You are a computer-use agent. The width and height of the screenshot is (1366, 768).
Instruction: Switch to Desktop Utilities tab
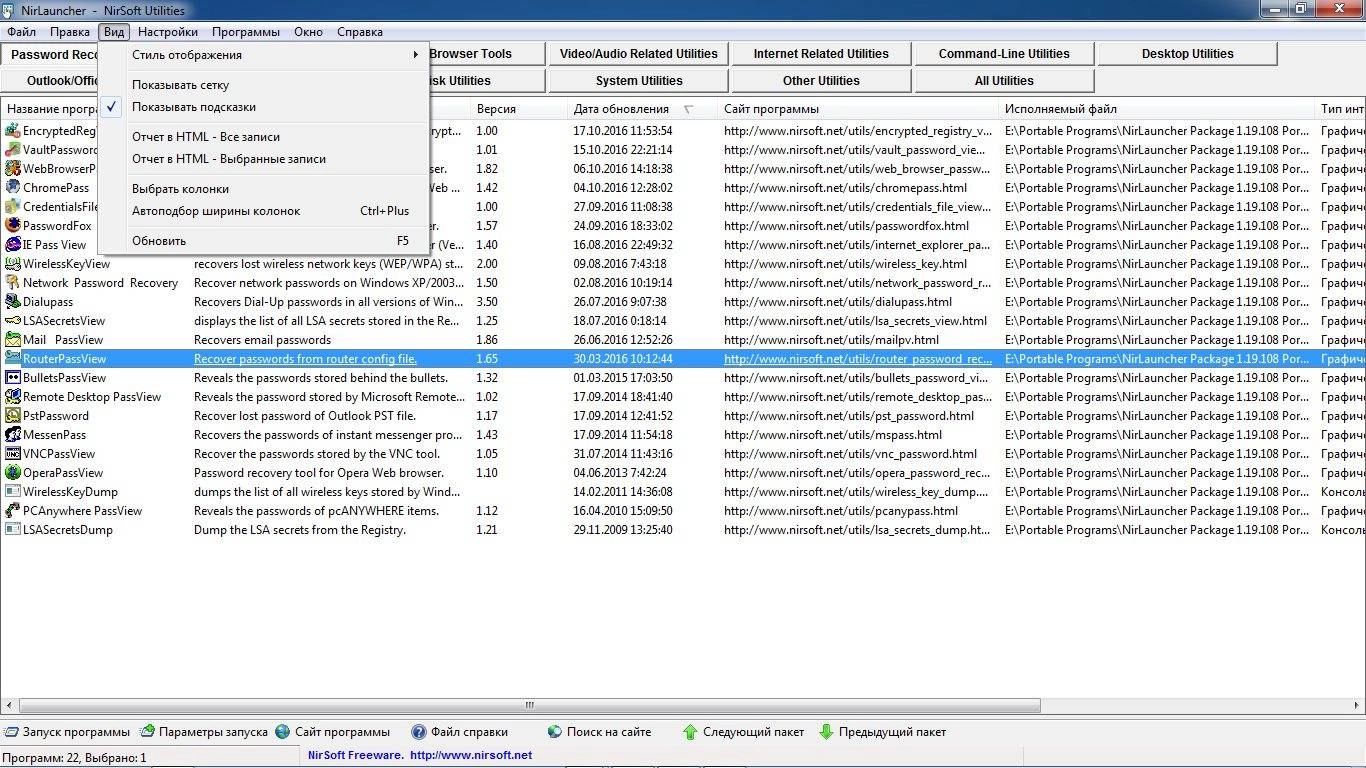[1187, 54]
